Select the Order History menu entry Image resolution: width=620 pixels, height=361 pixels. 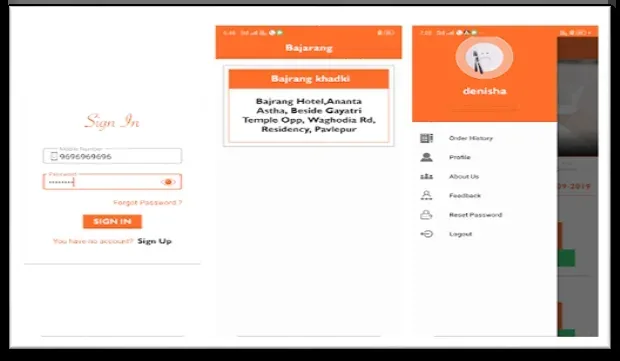471,138
